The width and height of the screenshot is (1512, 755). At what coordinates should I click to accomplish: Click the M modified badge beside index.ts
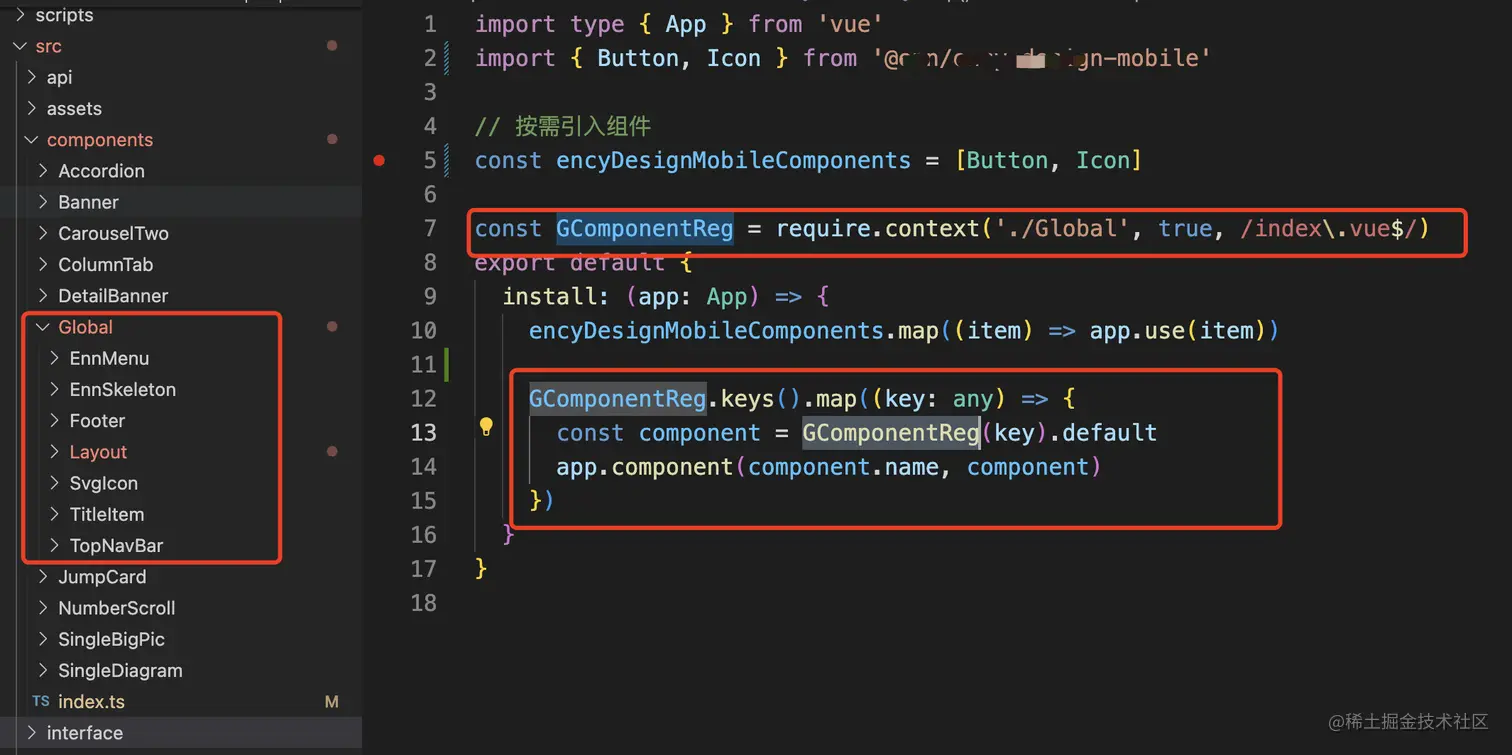tap(332, 702)
